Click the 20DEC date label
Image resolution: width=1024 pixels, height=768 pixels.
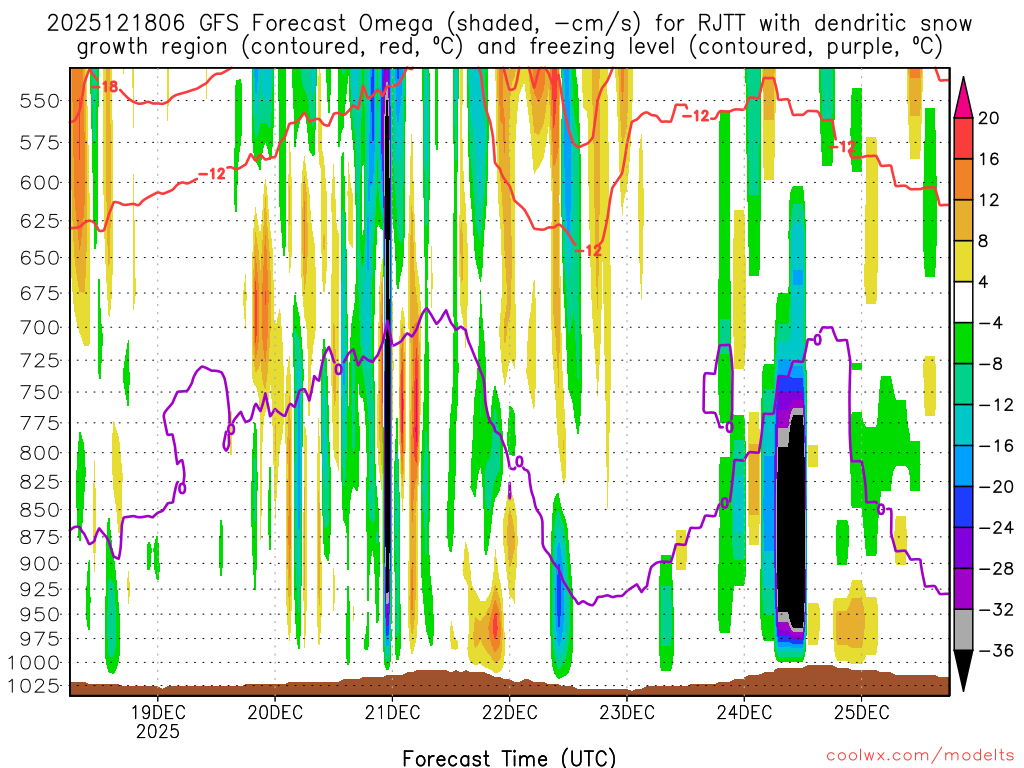275,712
